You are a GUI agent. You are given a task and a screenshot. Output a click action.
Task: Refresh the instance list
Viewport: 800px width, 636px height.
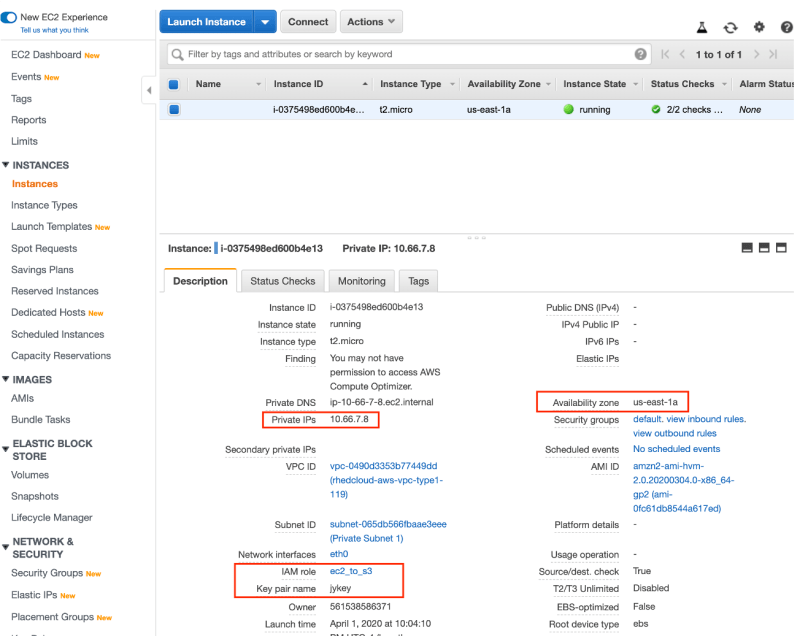pyautogui.click(x=730, y=28)
